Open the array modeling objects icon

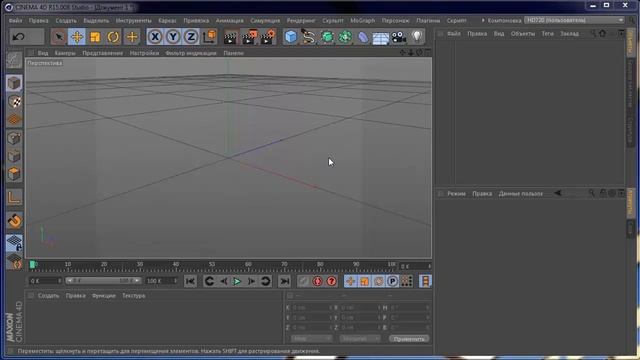[345, 37]
